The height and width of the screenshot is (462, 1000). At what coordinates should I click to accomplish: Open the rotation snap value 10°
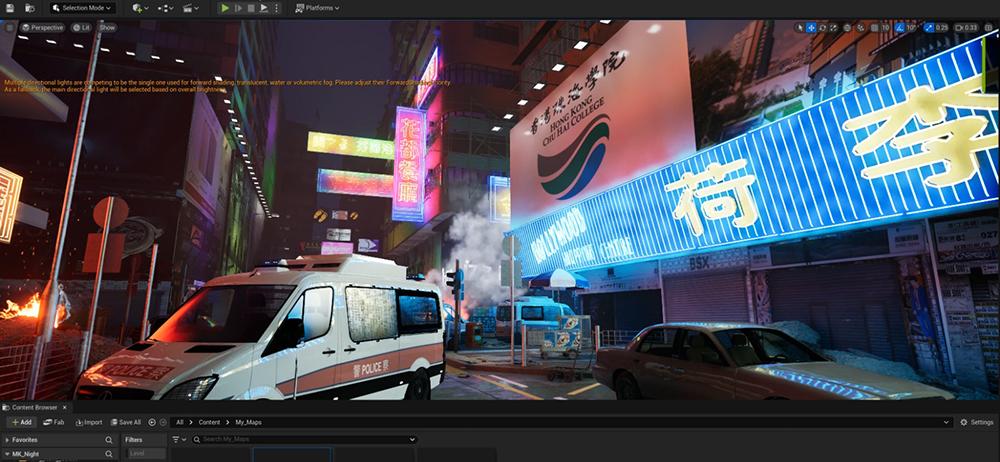pyautogui.click(x=911, y=27)
